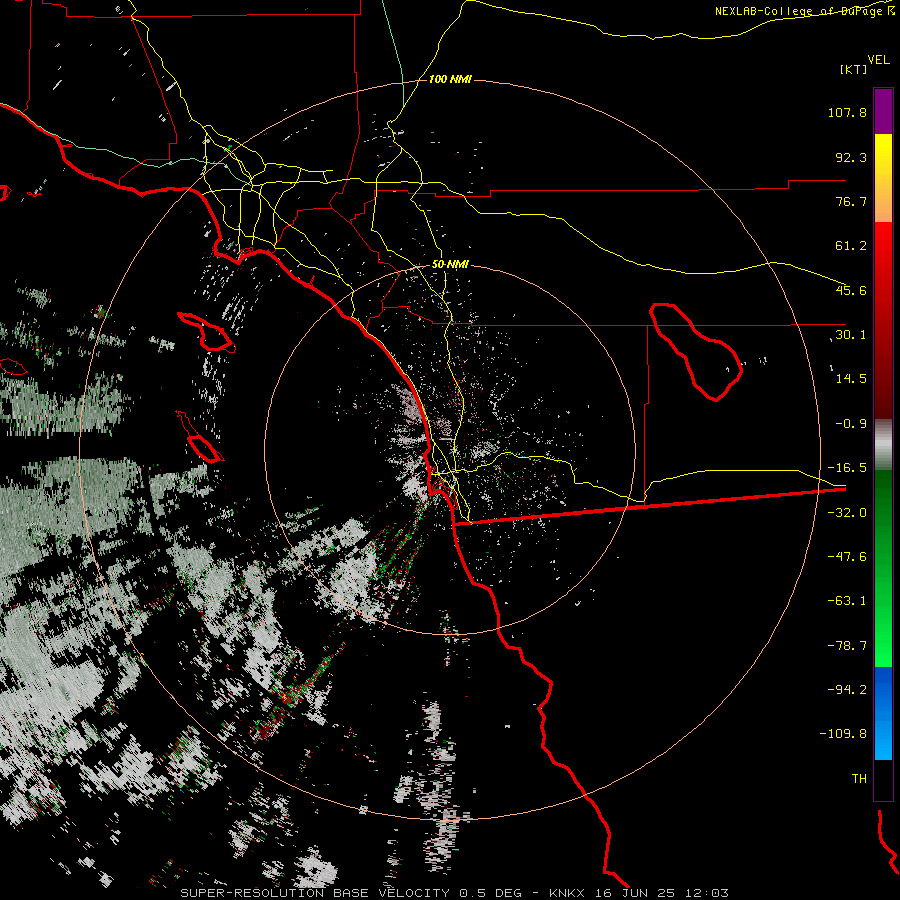The height and width of the screenshot is (900, 900).
Task: Click the -16.5 velocity scale value
Action: [x=847, y=468]
